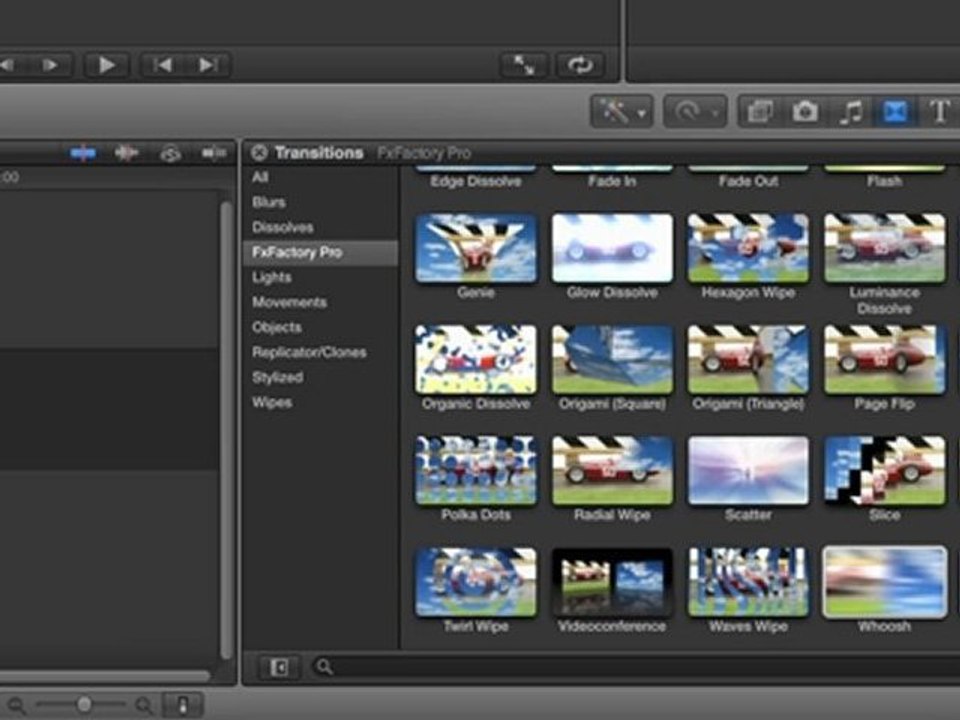Select the All transitions category

pos(260,177)
